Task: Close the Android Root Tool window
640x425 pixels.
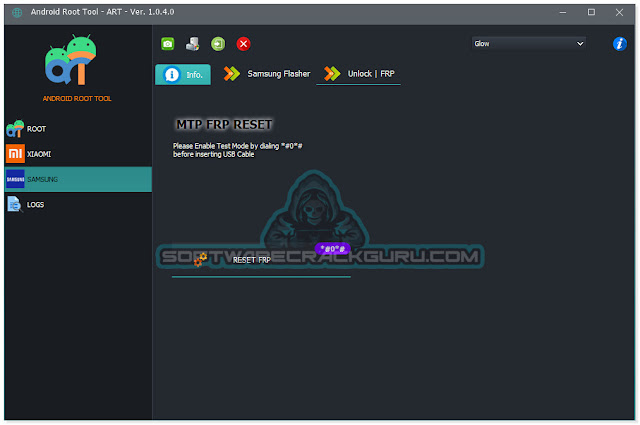Action: click(x=619, y=13)
